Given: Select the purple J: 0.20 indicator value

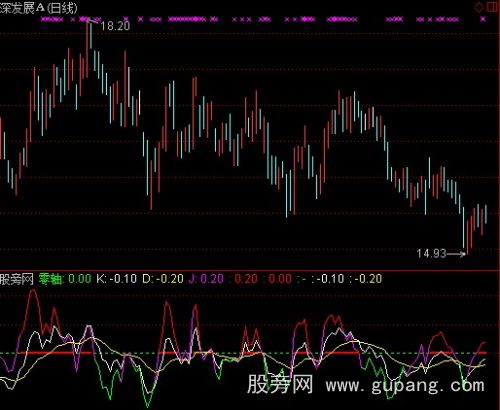Looking at the screenshot, I should 206,279.
